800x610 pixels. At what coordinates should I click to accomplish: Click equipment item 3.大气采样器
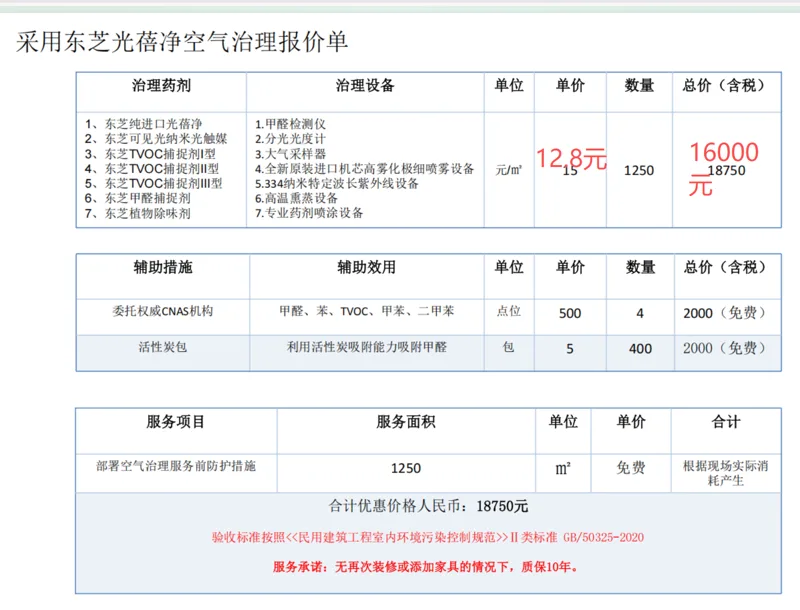click(x=290, y=154)
